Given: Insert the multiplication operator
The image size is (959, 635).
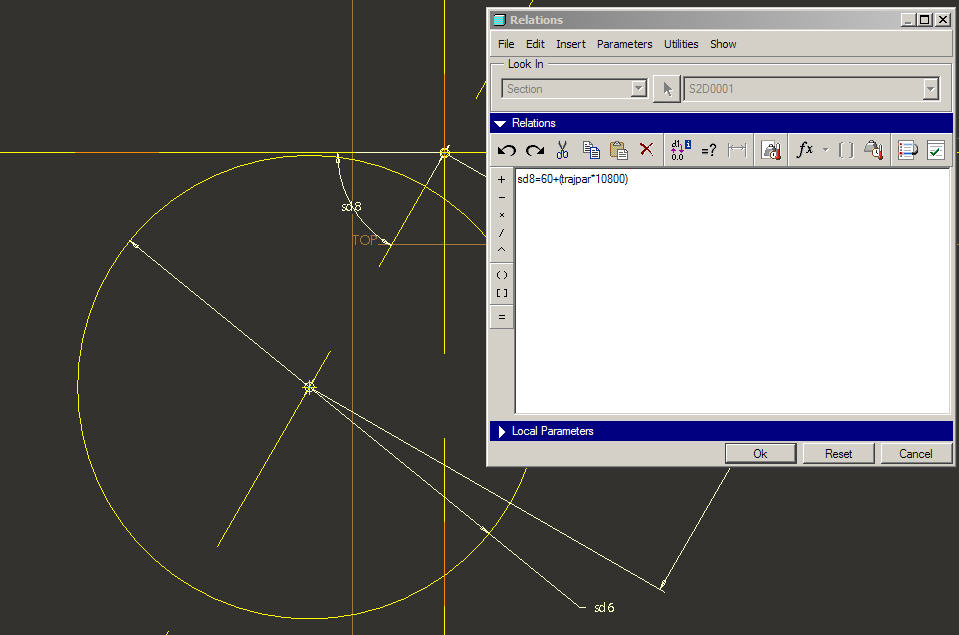Looking at the screenshot, I should 502,215.
